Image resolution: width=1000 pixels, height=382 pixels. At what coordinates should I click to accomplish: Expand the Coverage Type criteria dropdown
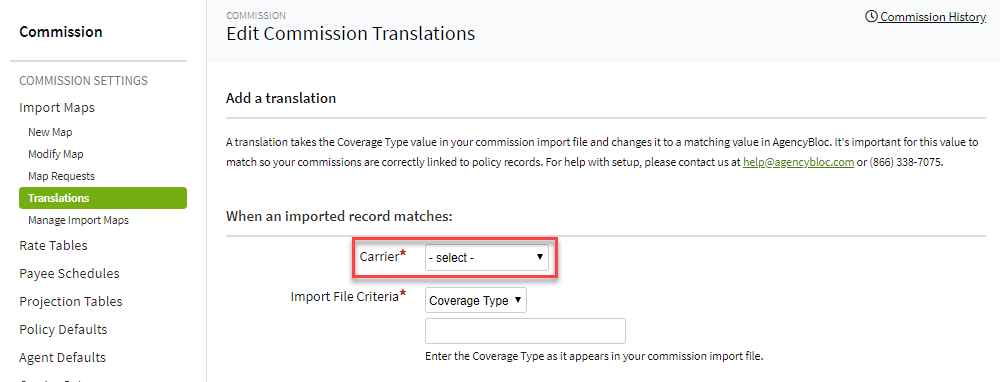(476, 300)
